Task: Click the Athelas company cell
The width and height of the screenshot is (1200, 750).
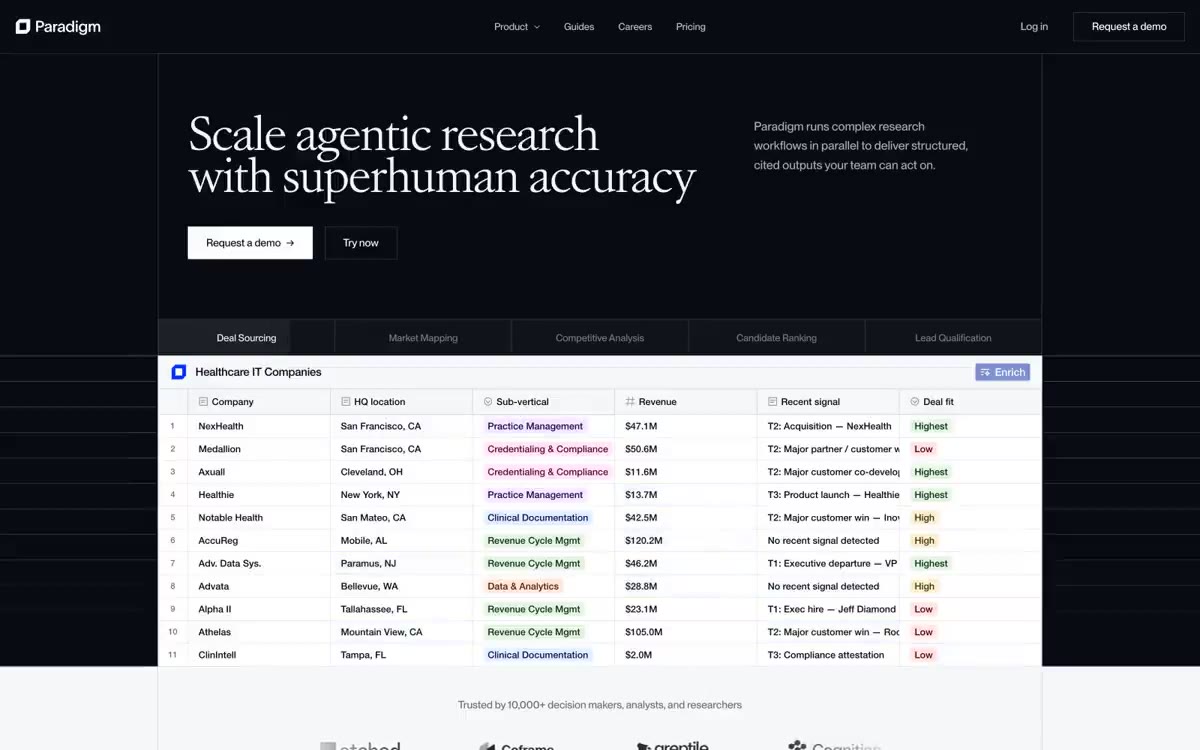Action: (259, 632)
